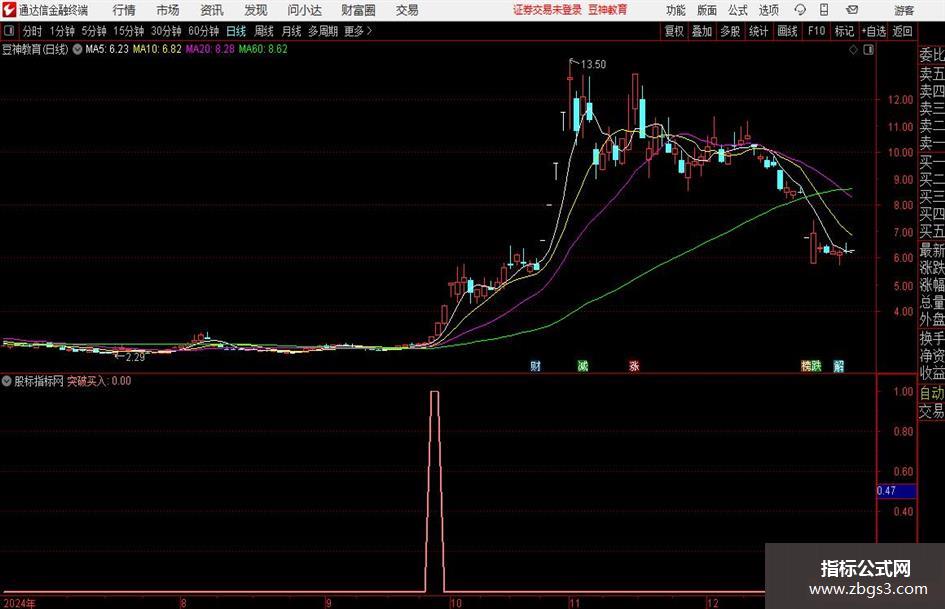
Task: Click red 豆神教育 title text
Action: click(608, 10)
